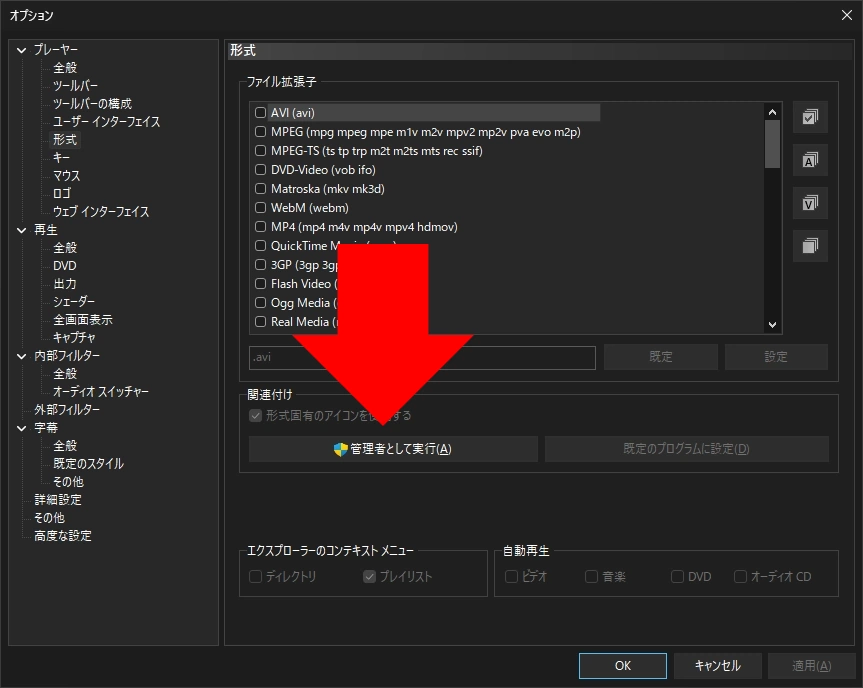Click the blank stacked-pages icon button
This screenshot has height=688, width=863.
810,245
